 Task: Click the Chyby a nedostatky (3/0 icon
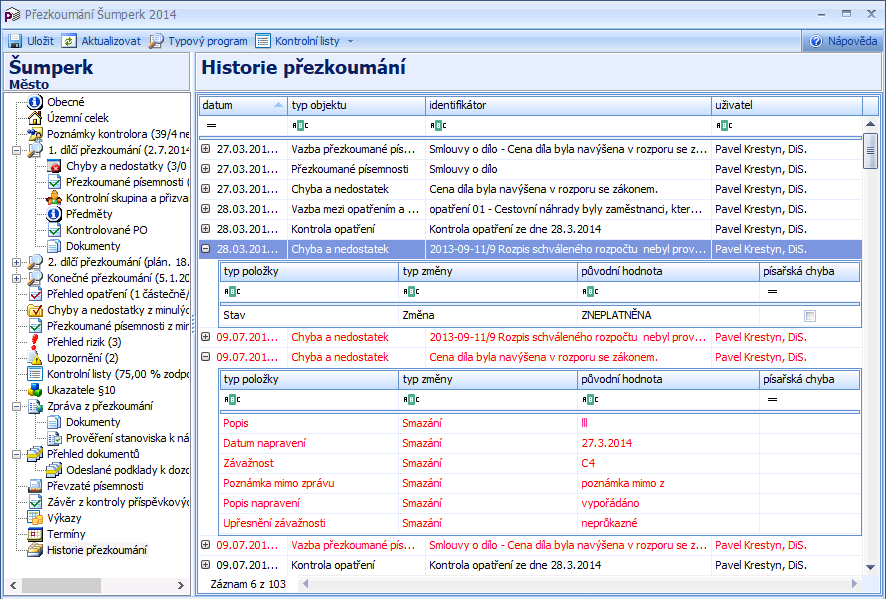pos(54,166)
